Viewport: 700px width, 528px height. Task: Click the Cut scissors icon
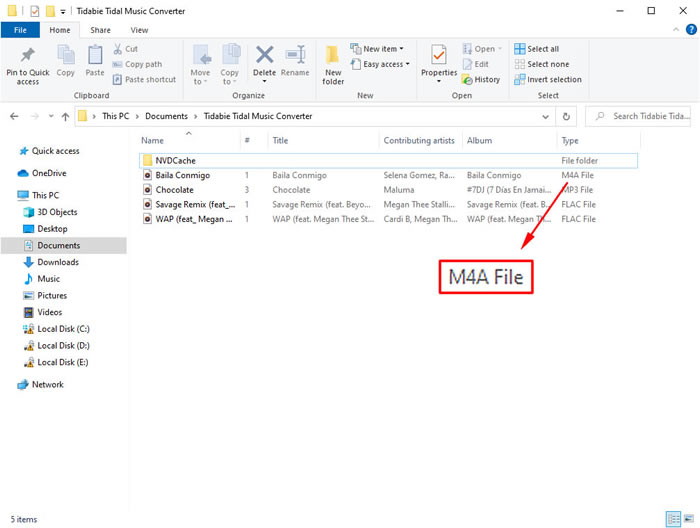[x=117, y=49]
